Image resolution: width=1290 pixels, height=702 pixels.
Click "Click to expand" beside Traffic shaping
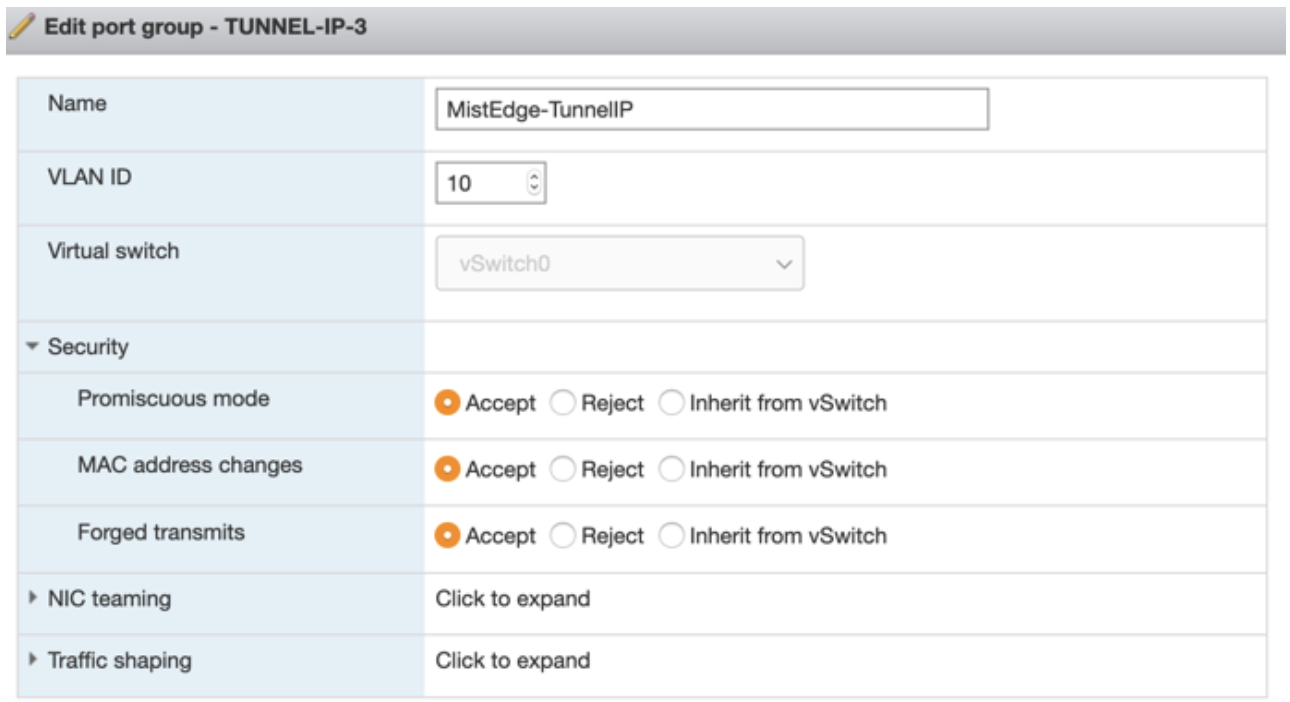coord(512,660)
